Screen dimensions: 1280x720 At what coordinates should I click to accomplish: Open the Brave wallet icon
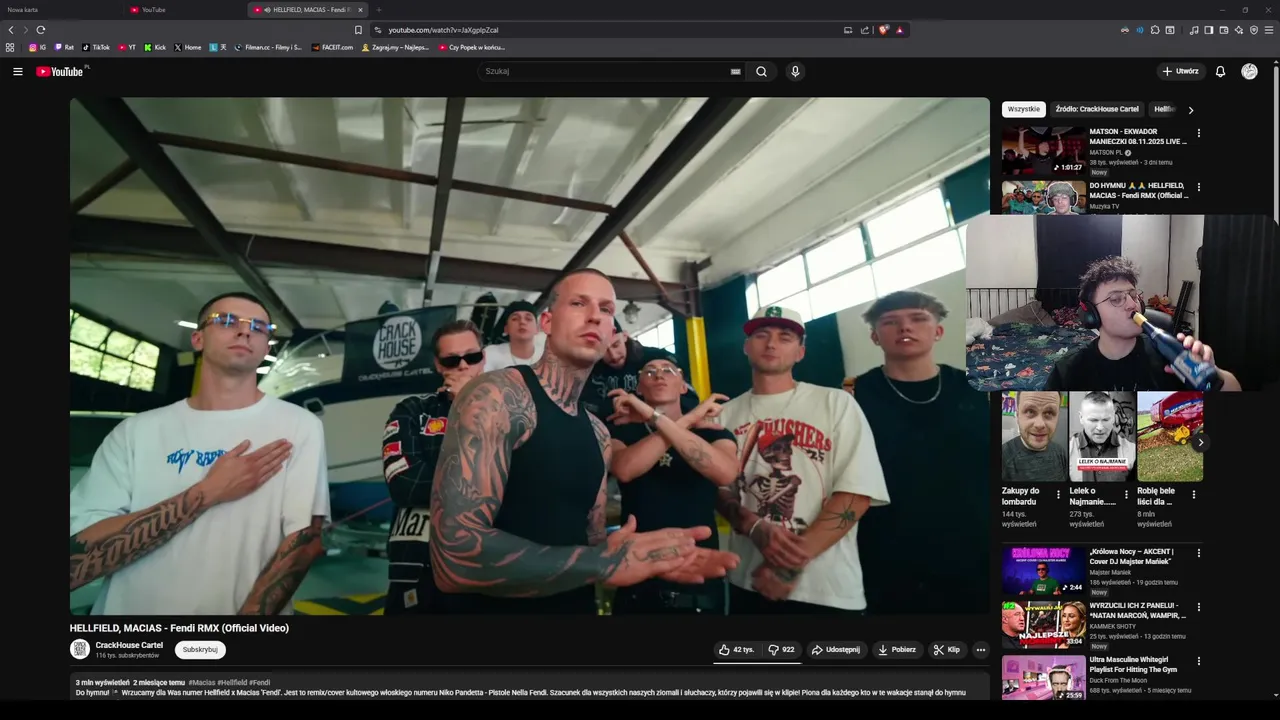tap(1224, 30)
